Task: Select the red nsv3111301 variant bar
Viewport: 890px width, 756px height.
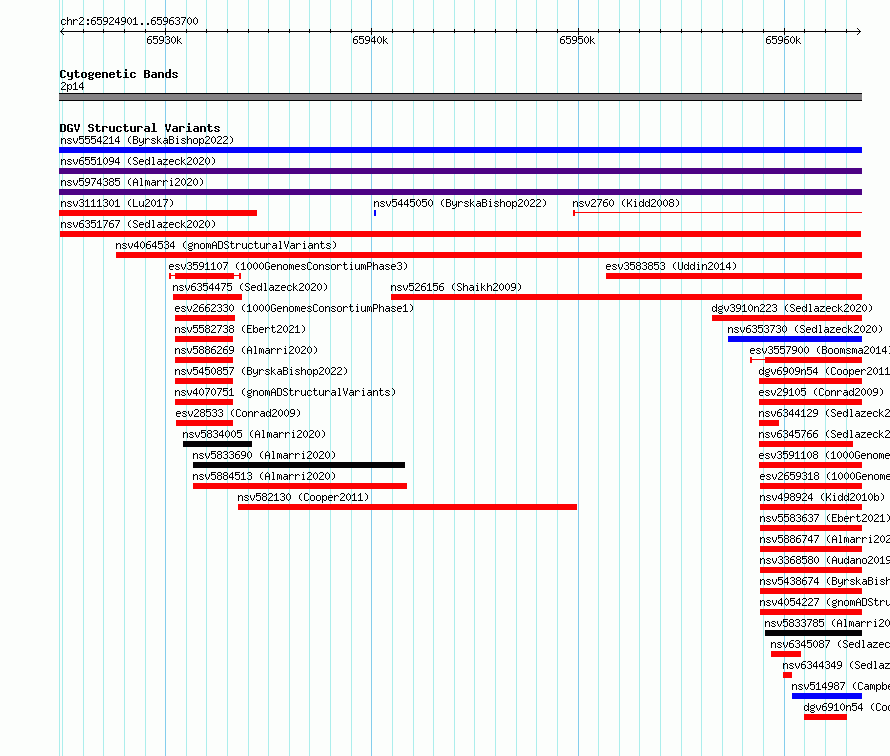Action: (x=158, y=213)
